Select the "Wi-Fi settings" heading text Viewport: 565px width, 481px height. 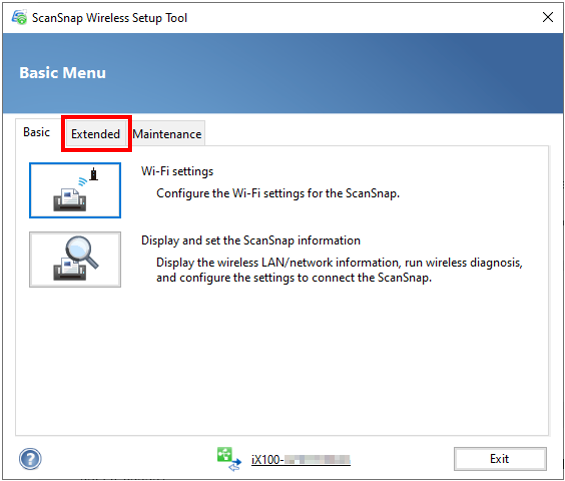click(x=177, y=171)
